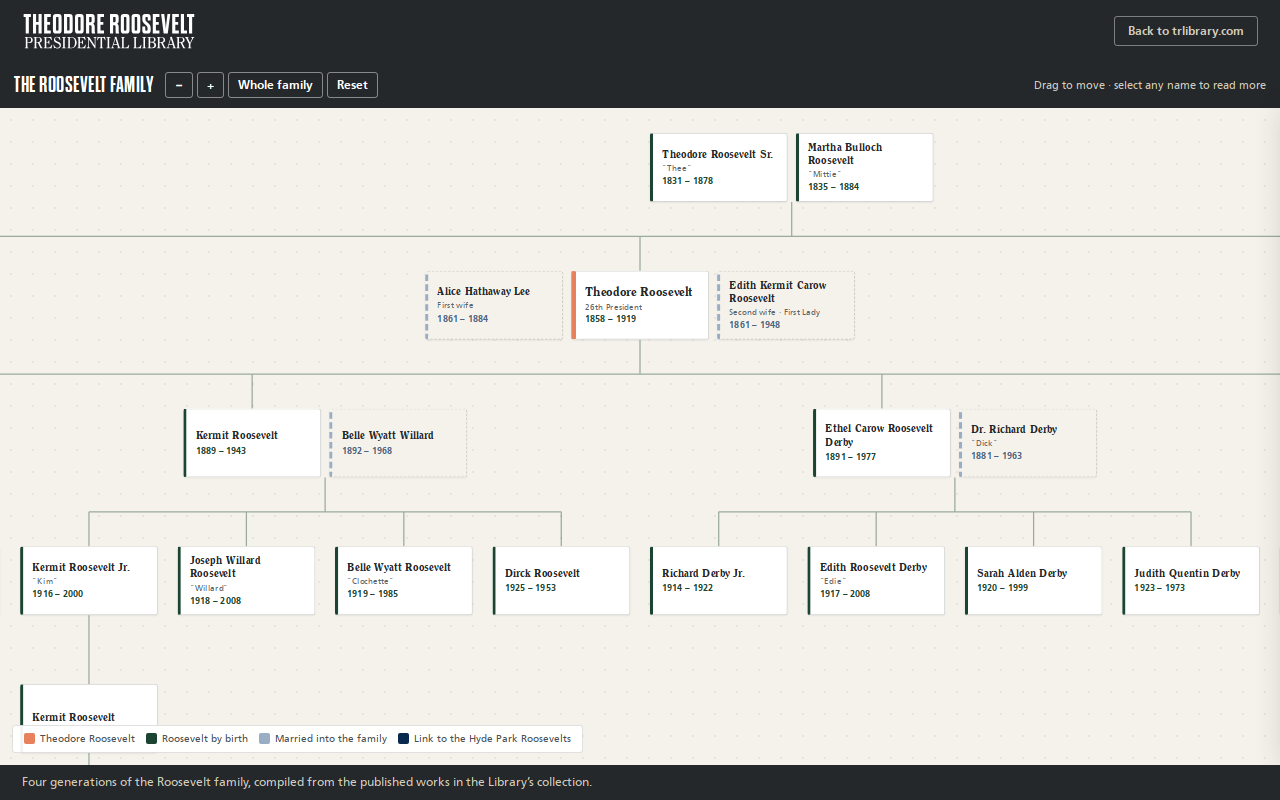Image resolution: width=1280 pixels, height=800 pixels.
Task: Open Dirck Roosevelt card
Action: 561,580
